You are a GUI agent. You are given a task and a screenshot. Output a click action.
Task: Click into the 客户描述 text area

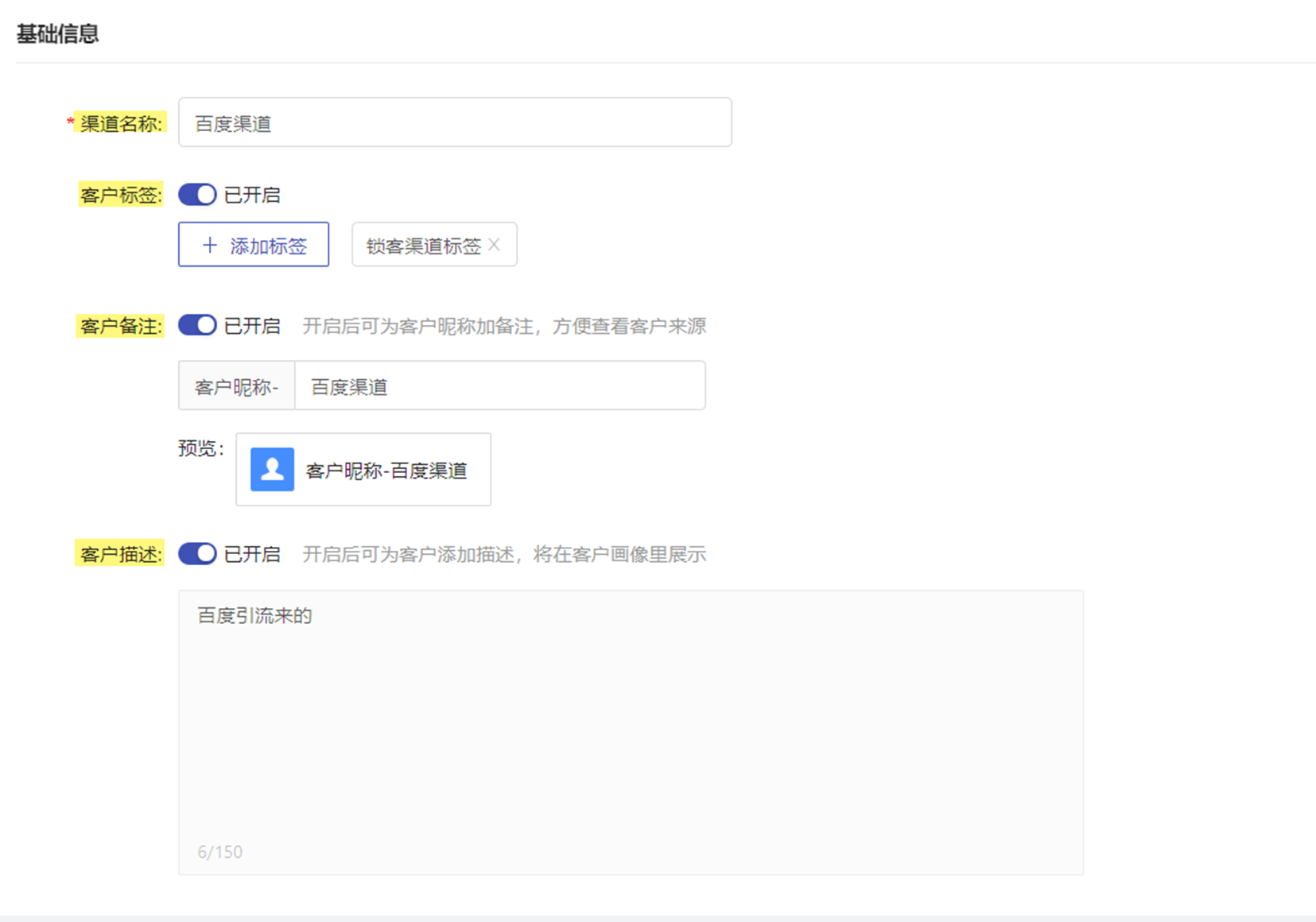coord(631,732)
